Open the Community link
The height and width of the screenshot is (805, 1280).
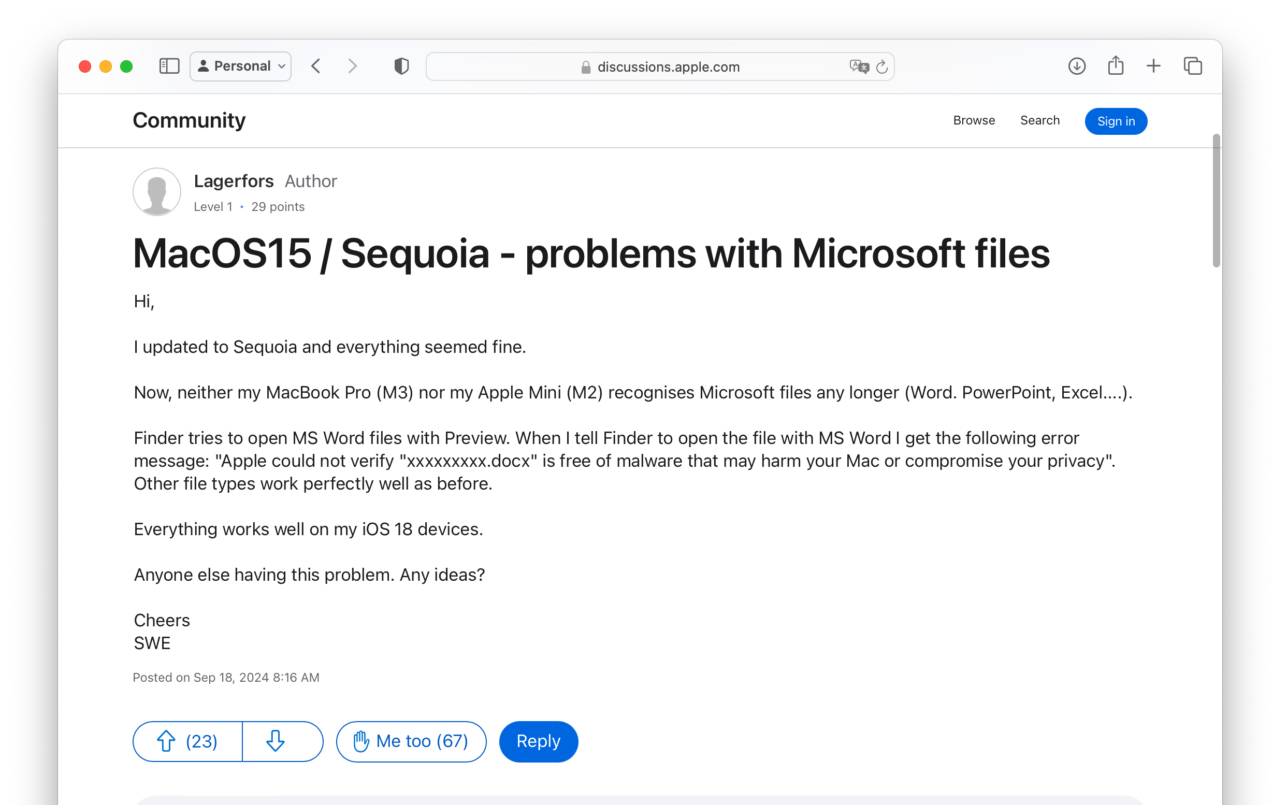(189, 120)
